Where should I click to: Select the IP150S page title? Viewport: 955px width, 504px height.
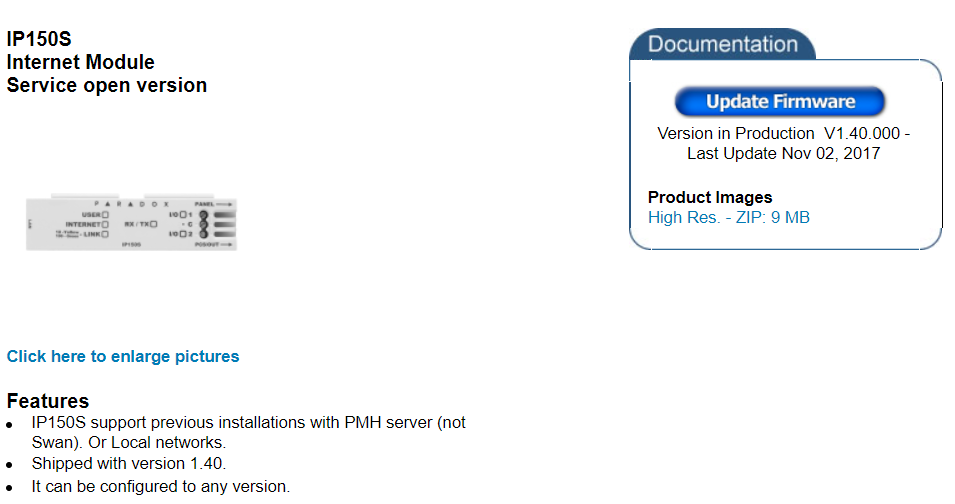click(39, 40)
